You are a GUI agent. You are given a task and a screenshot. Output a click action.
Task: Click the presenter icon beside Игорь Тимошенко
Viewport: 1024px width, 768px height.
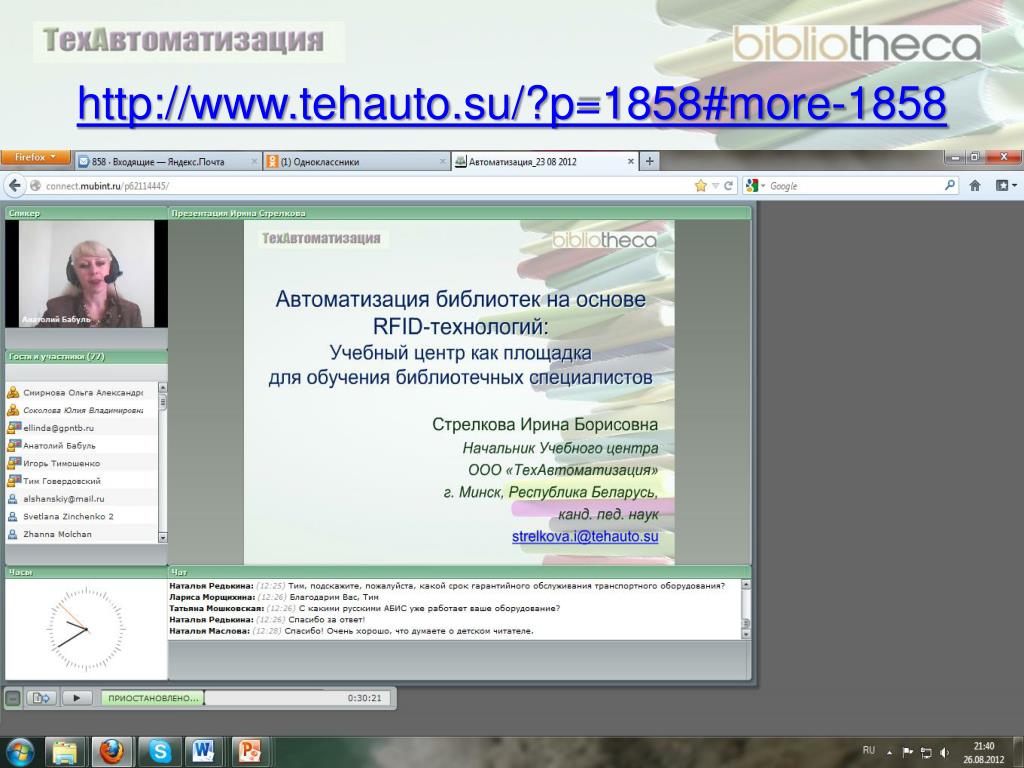click(13, 462)
